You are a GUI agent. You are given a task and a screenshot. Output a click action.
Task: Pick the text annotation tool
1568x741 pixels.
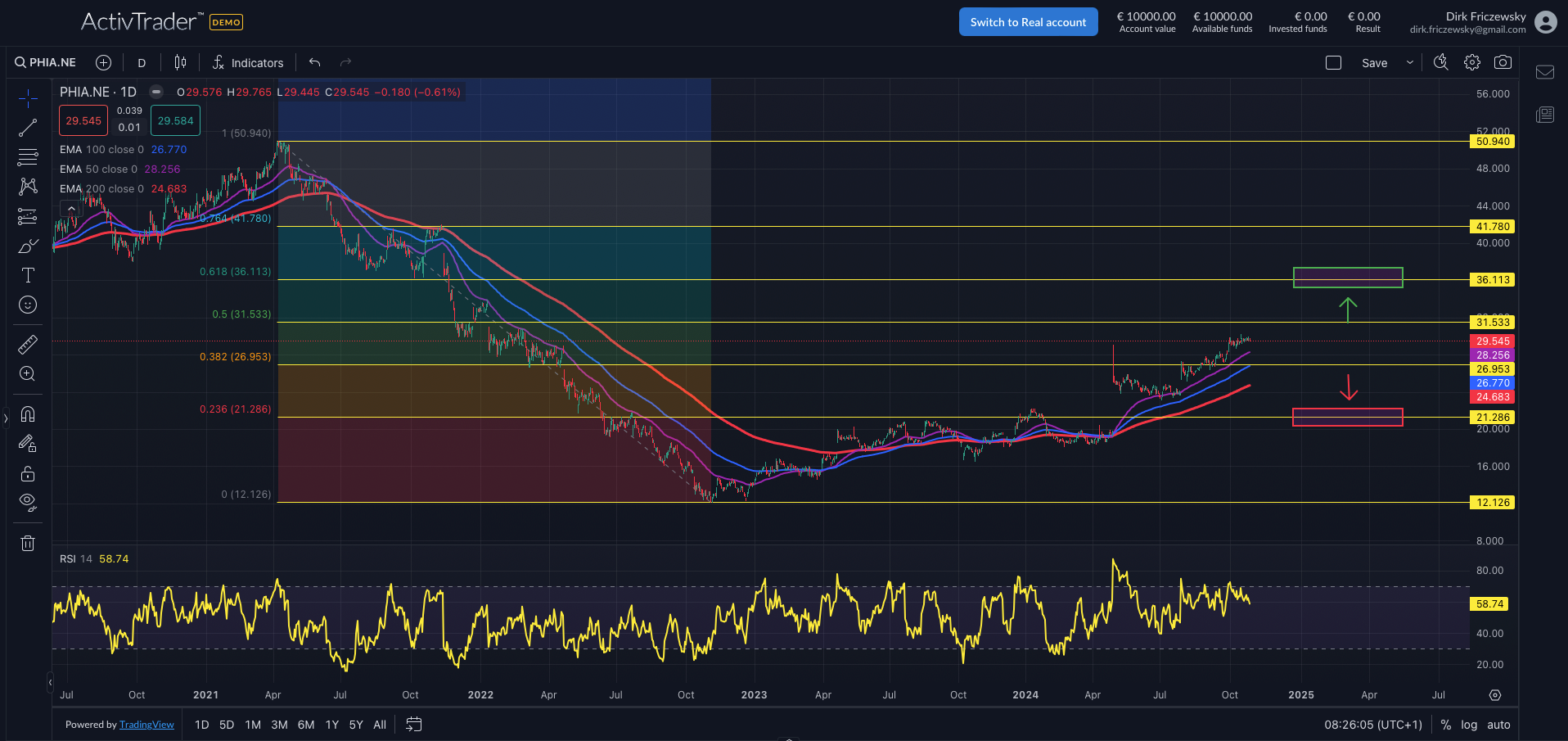point(28,275)
